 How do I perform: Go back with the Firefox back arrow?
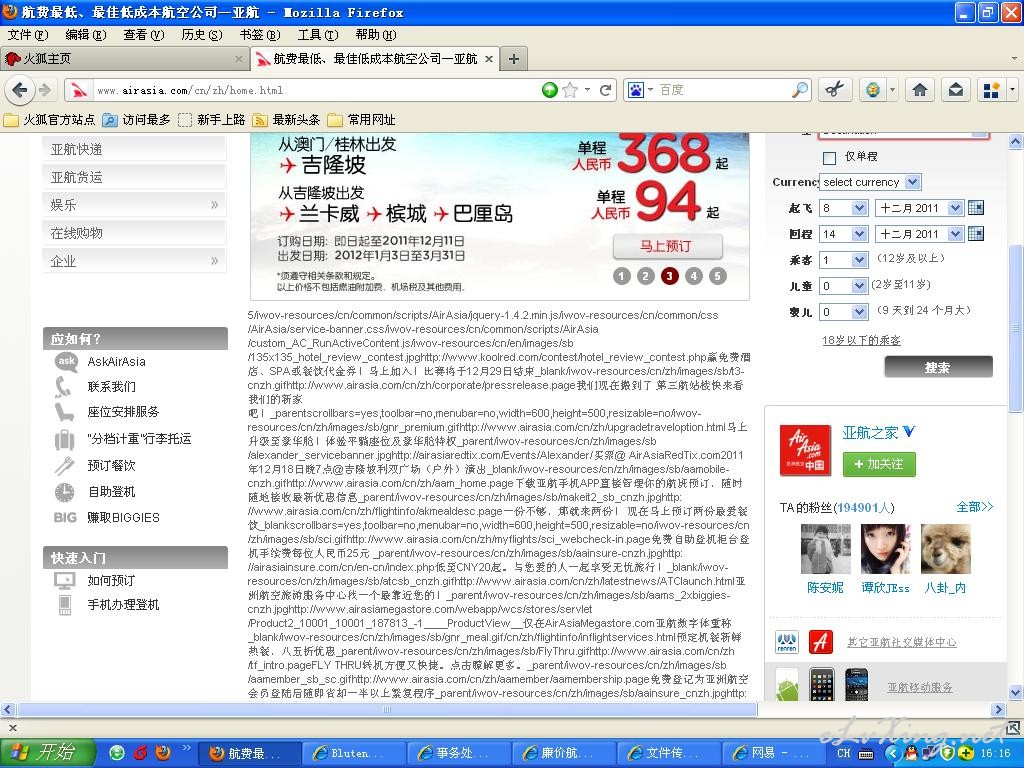(20, 89)
